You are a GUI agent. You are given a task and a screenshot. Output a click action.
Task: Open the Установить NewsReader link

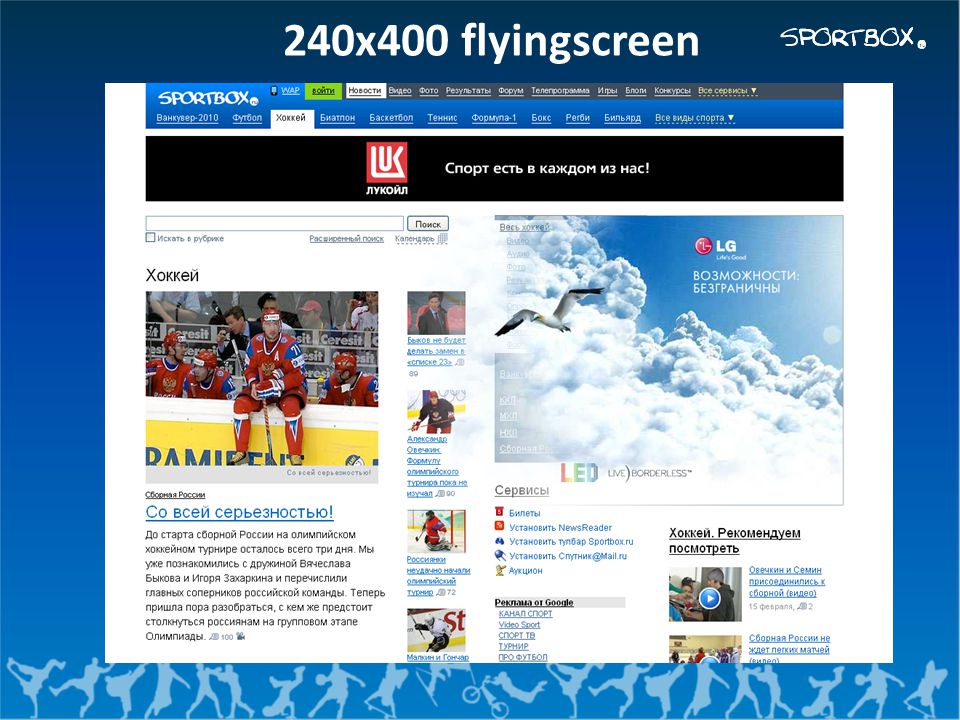click(x=560, y=527)
